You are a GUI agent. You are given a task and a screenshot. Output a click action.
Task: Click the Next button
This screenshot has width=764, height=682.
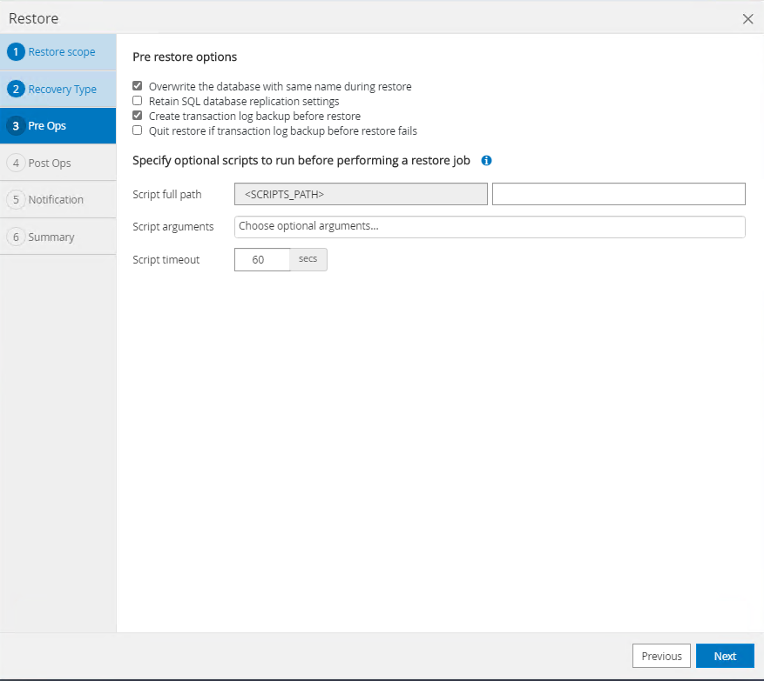pyautogui.click(x=725, y=656)
